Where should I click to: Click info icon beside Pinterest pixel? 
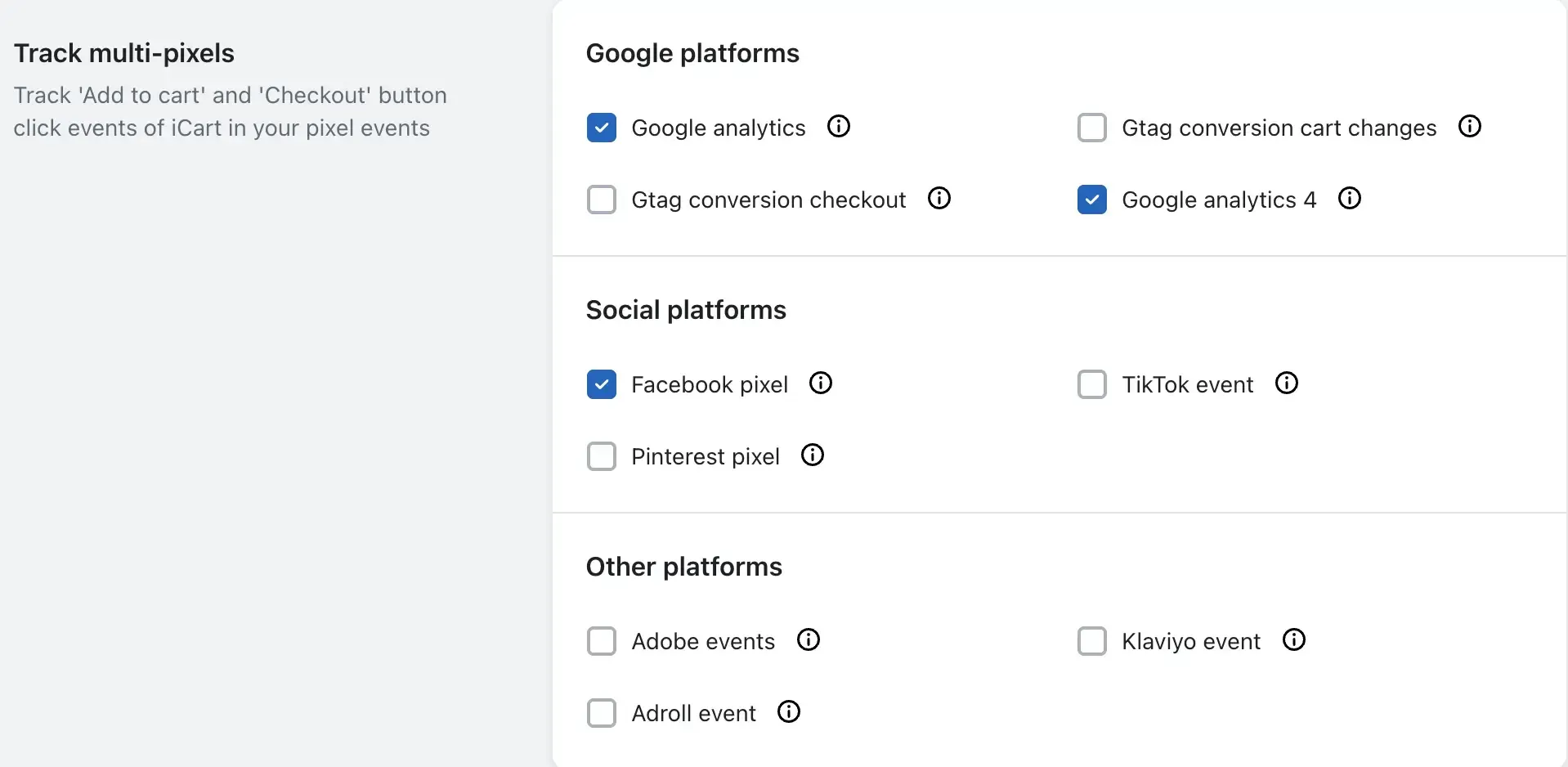pos(813,455)
